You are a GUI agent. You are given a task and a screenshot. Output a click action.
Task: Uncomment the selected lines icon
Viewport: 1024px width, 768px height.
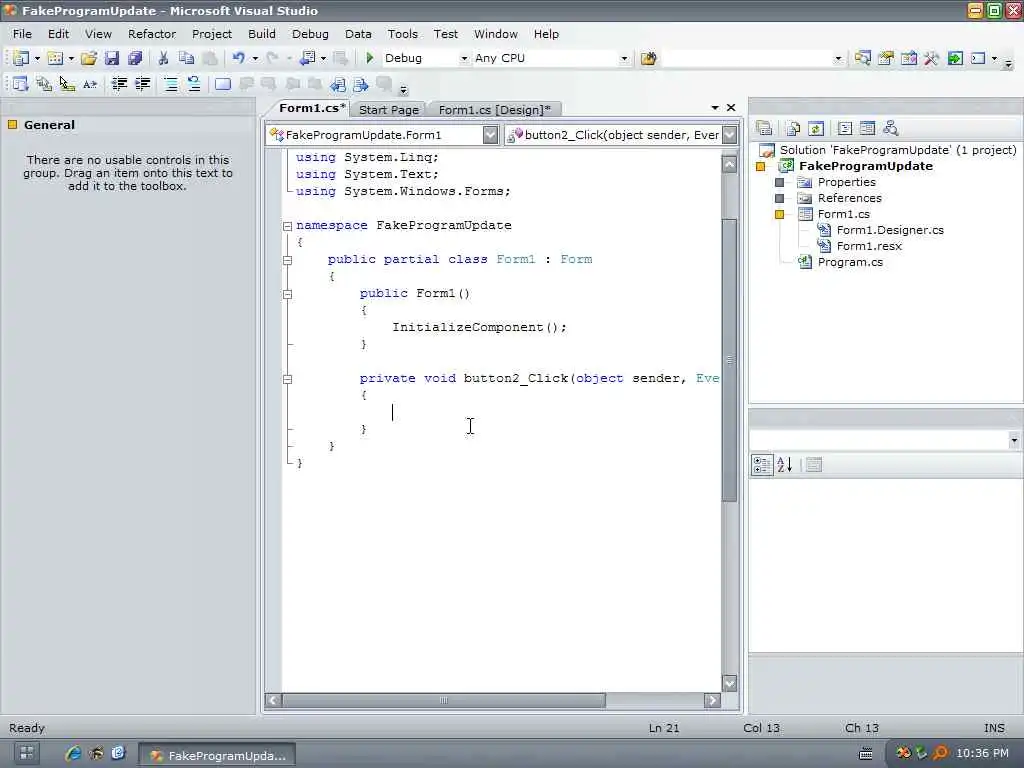pyautogui.click(x=193, y=84)
